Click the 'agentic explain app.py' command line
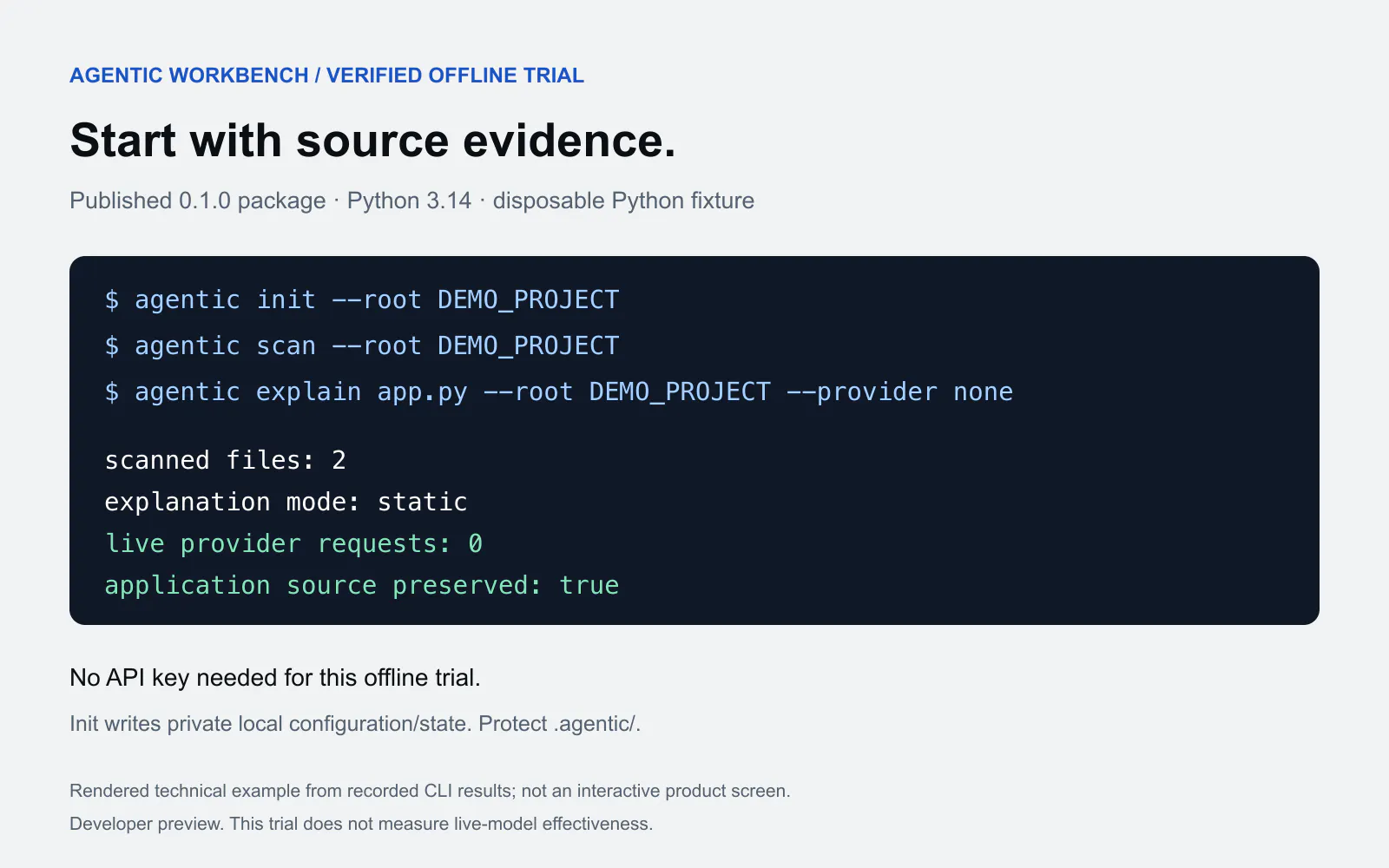This screenshot has height=868, width=1389. click(x=558, y=391)
